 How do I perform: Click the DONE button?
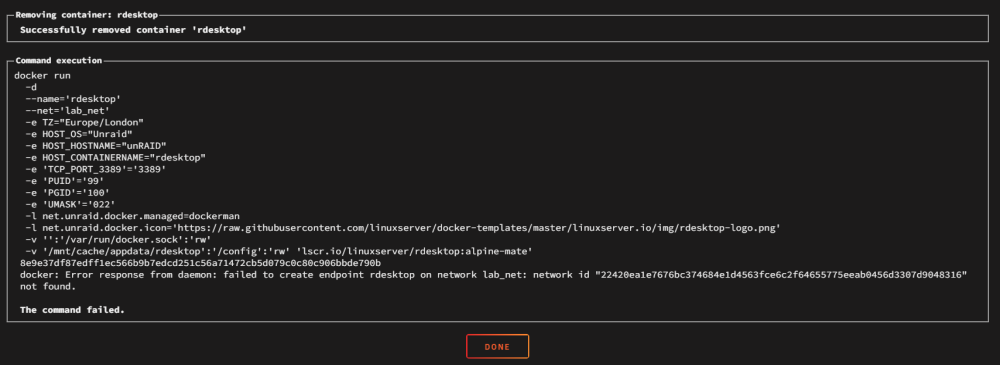click(497, 346)
